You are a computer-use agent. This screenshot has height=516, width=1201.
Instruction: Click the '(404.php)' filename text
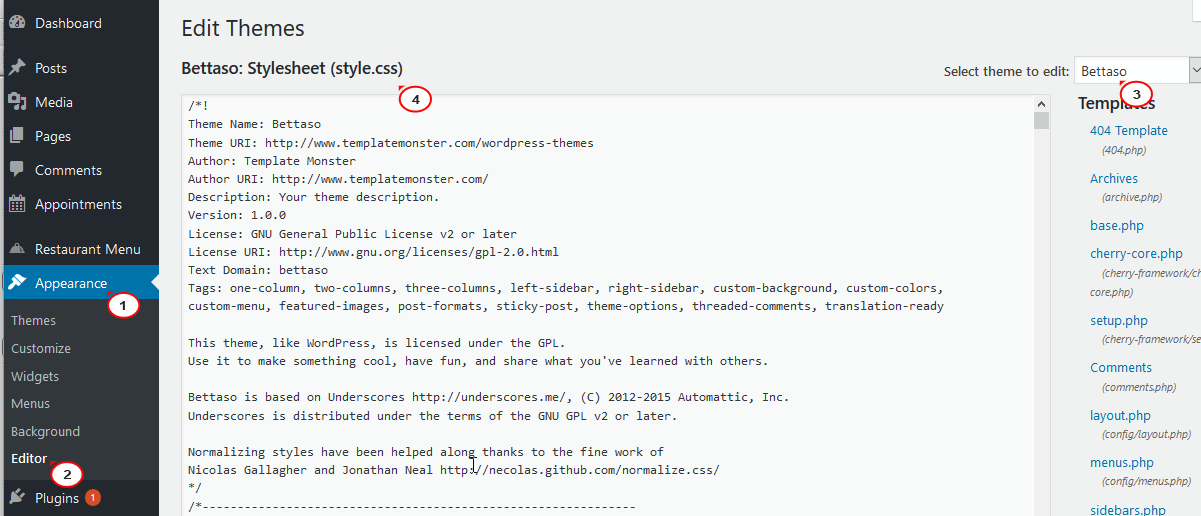point(1124,151)
